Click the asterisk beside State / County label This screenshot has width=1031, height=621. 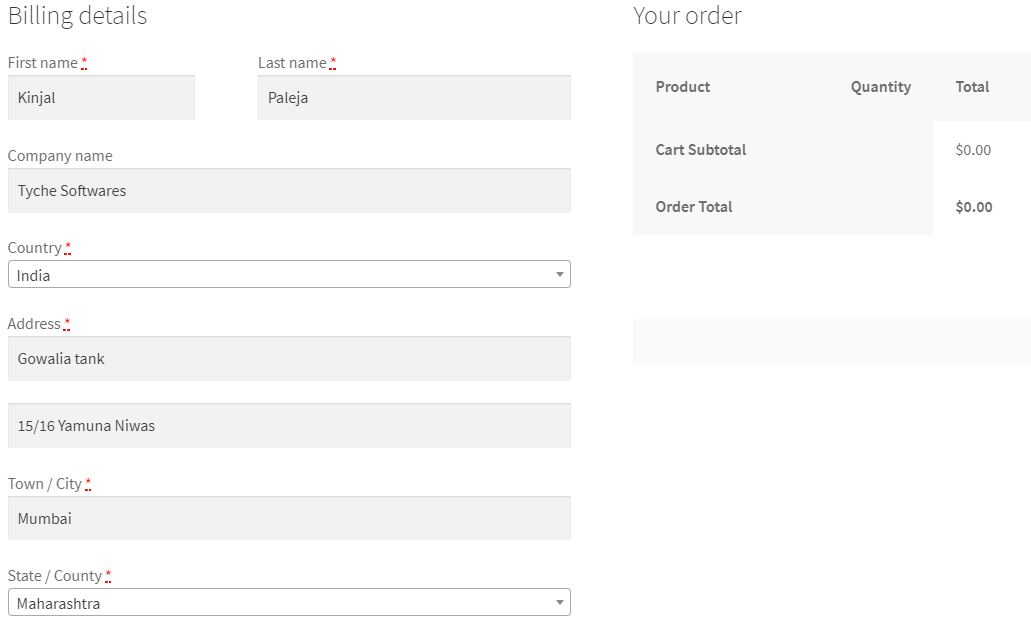[108, 576]
